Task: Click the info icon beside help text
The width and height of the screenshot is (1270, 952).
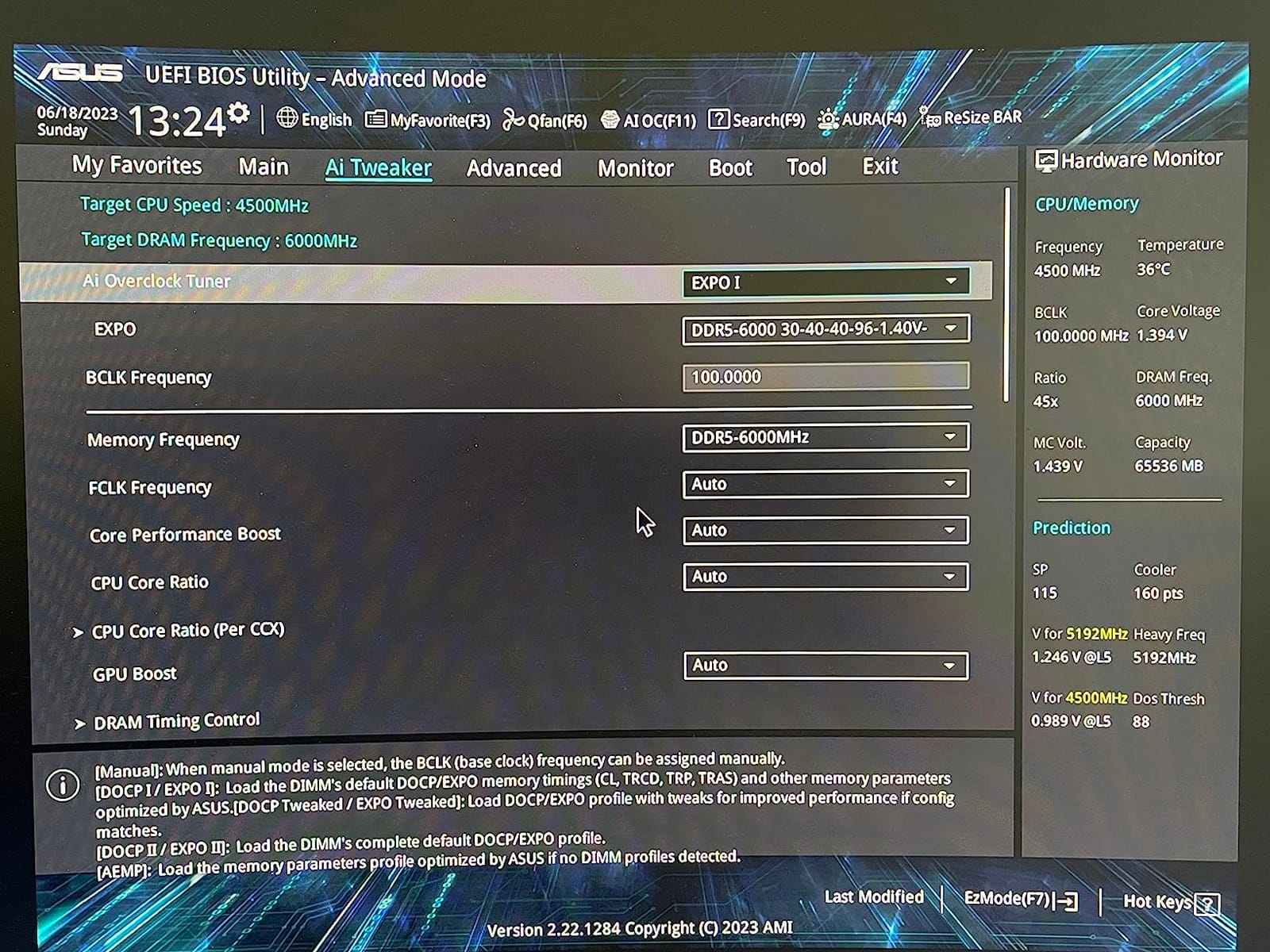Action: click(63, 785)
